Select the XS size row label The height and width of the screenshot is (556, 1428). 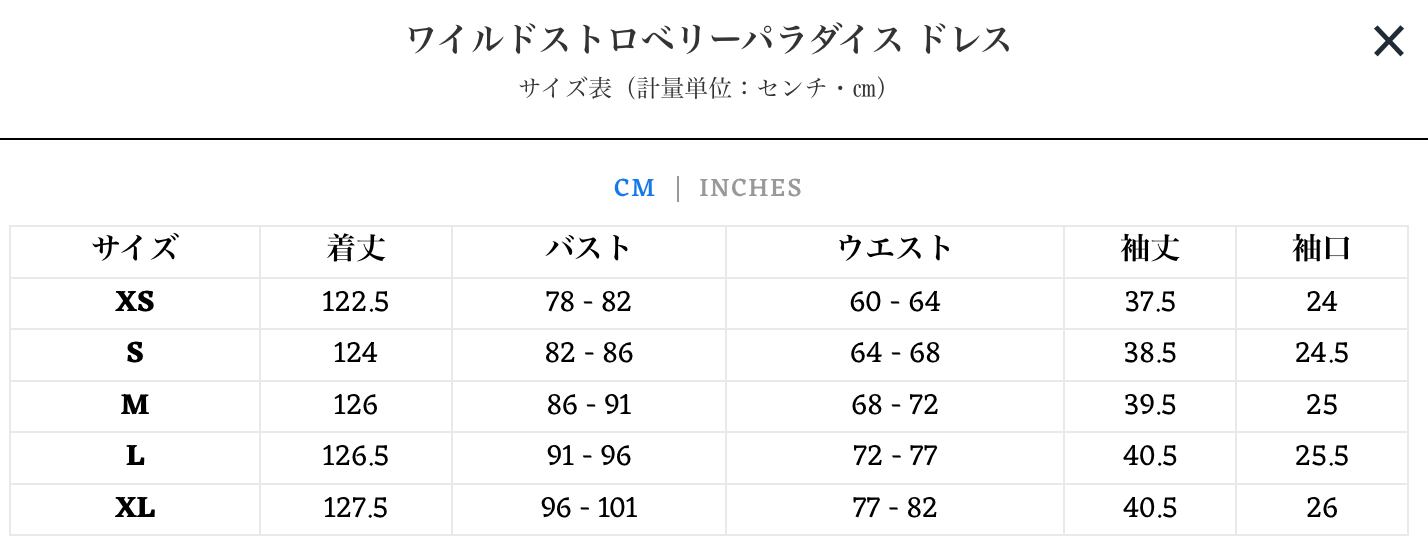point(135,301)
